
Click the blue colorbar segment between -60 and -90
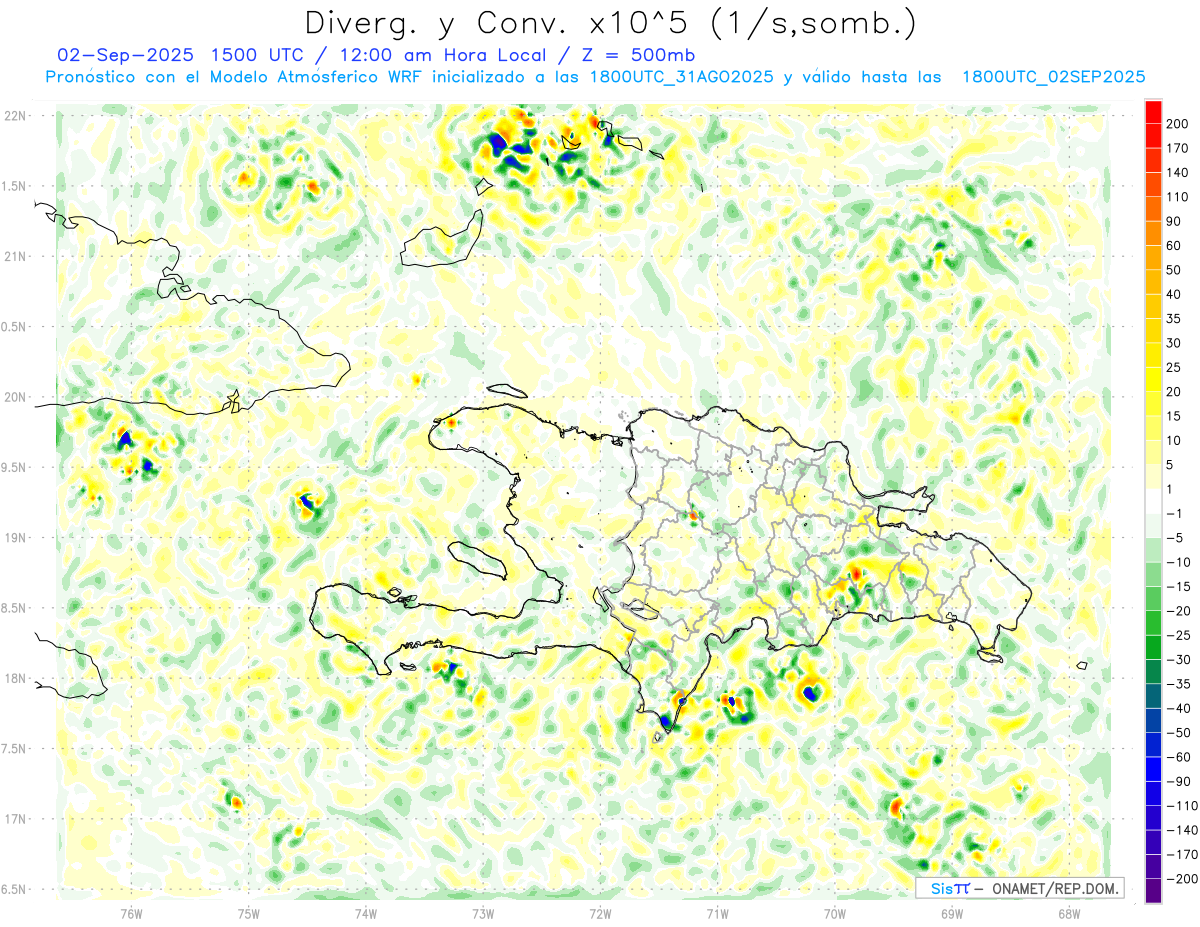pyautogui.click(x=1153, y=769)
